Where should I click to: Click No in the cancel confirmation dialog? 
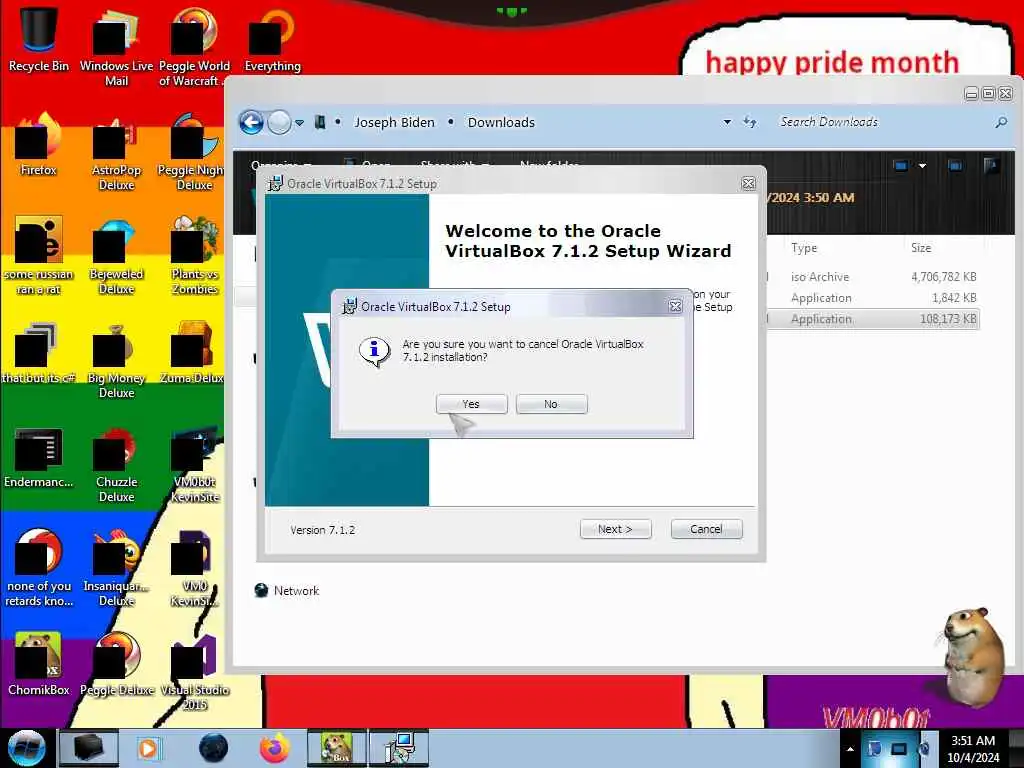(551, 404)
